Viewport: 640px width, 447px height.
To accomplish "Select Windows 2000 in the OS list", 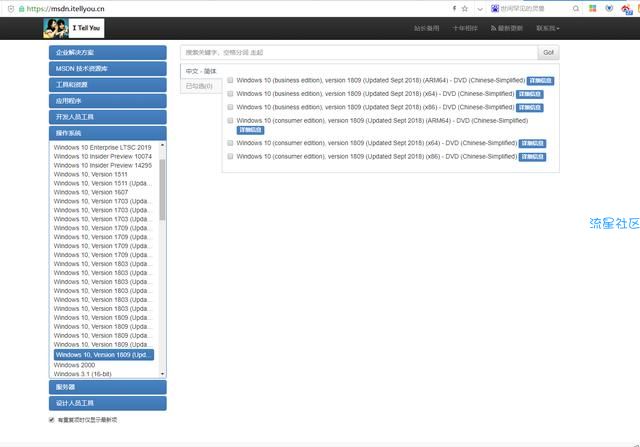I will (74, 365).
